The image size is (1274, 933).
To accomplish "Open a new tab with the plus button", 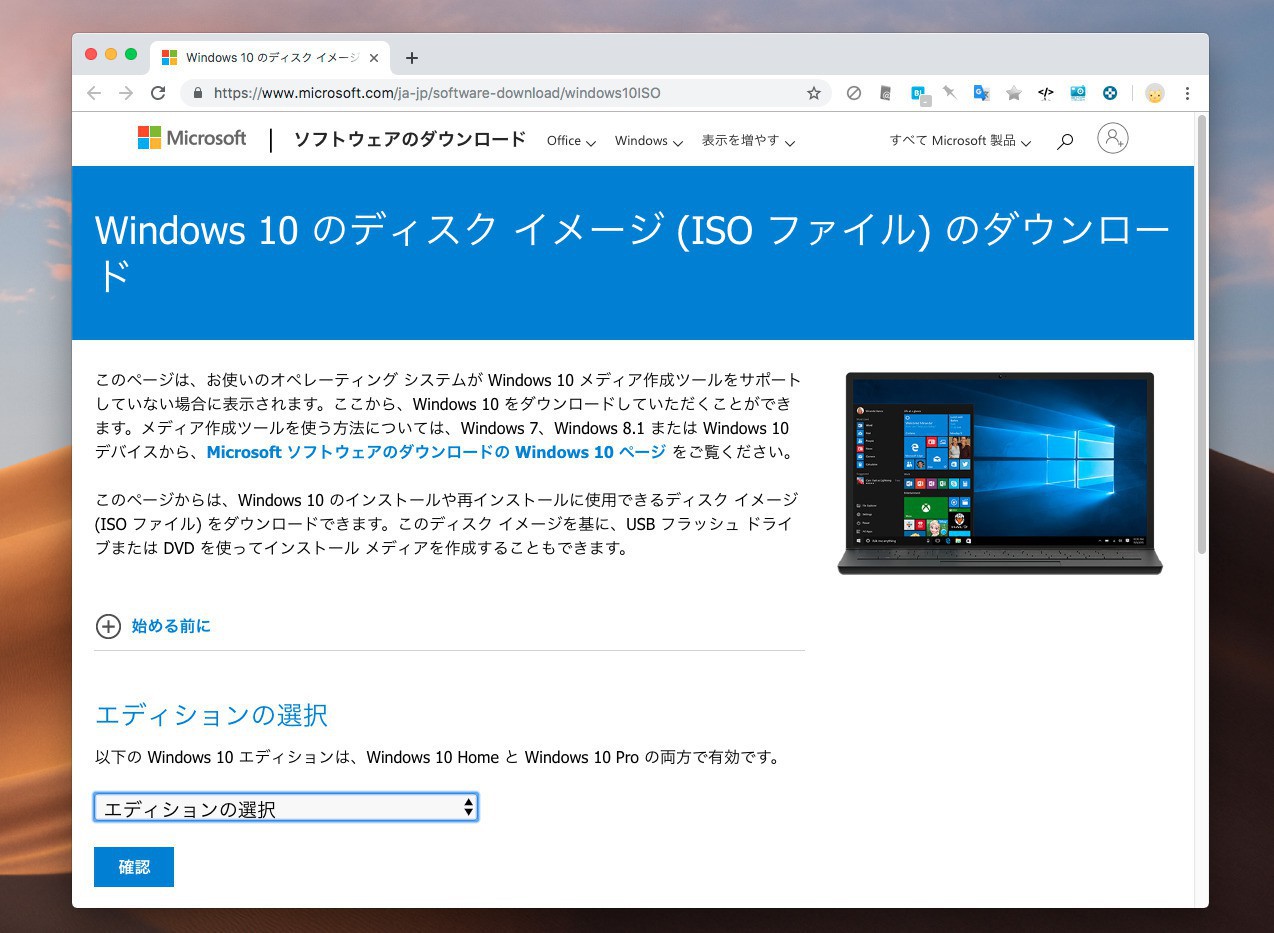I will 412,58.
